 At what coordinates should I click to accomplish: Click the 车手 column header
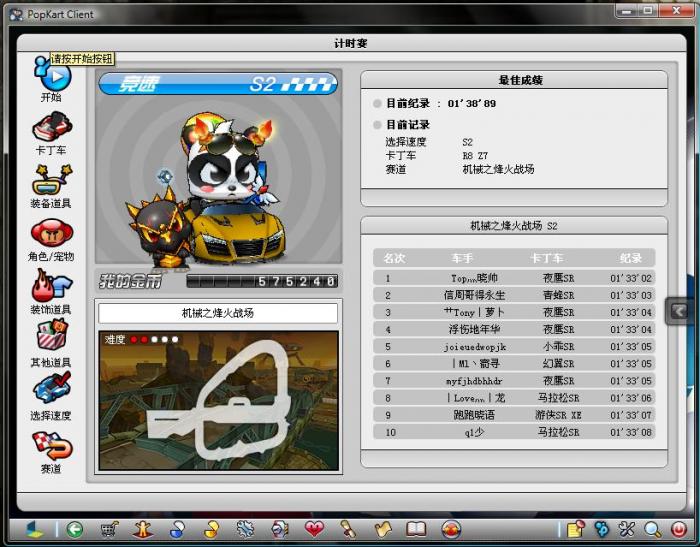point(462,258)
